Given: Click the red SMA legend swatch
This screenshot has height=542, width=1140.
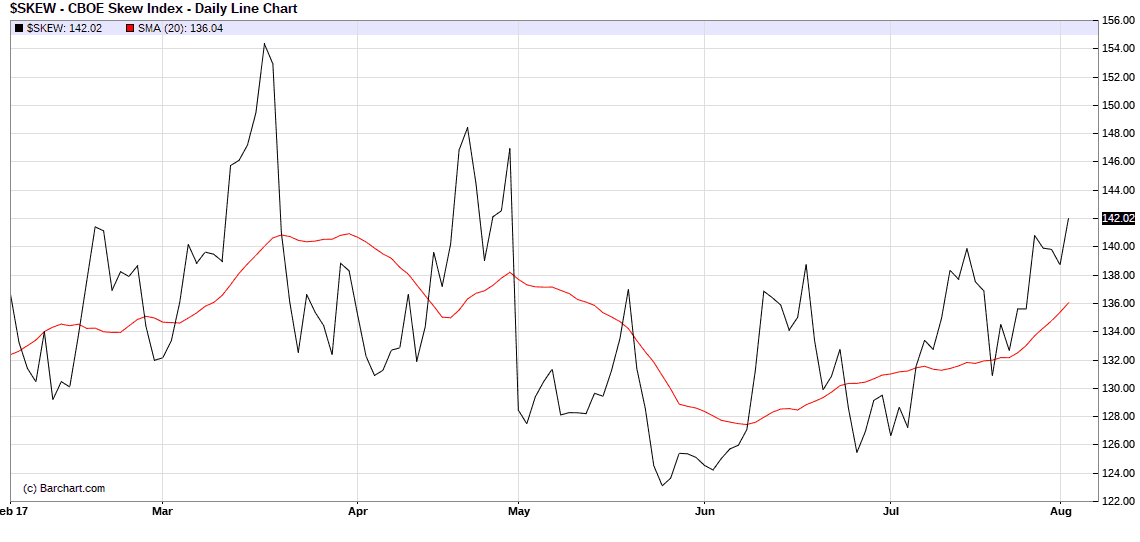Looking at the screenshot, I should (130, 28).
